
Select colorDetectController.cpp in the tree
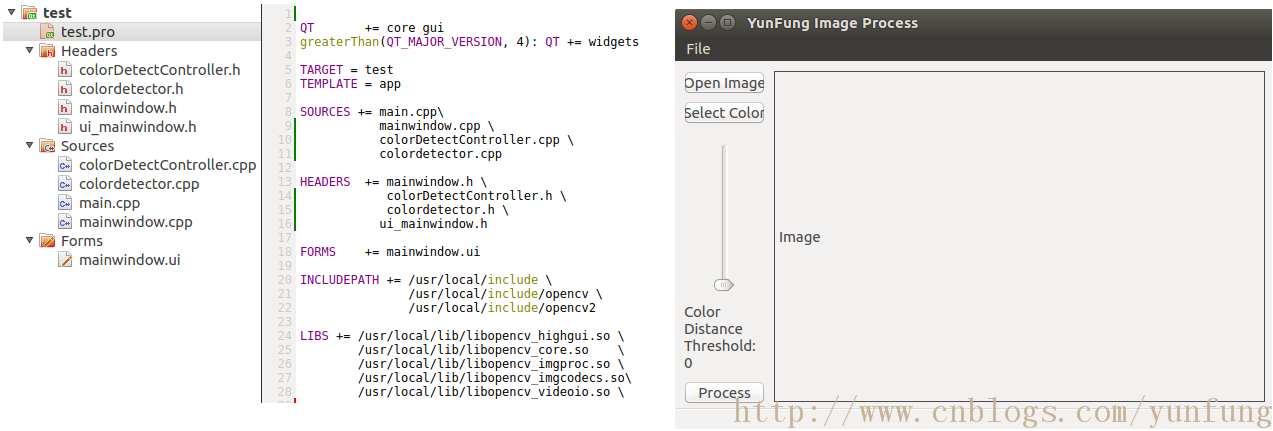(x=168, y=165)
